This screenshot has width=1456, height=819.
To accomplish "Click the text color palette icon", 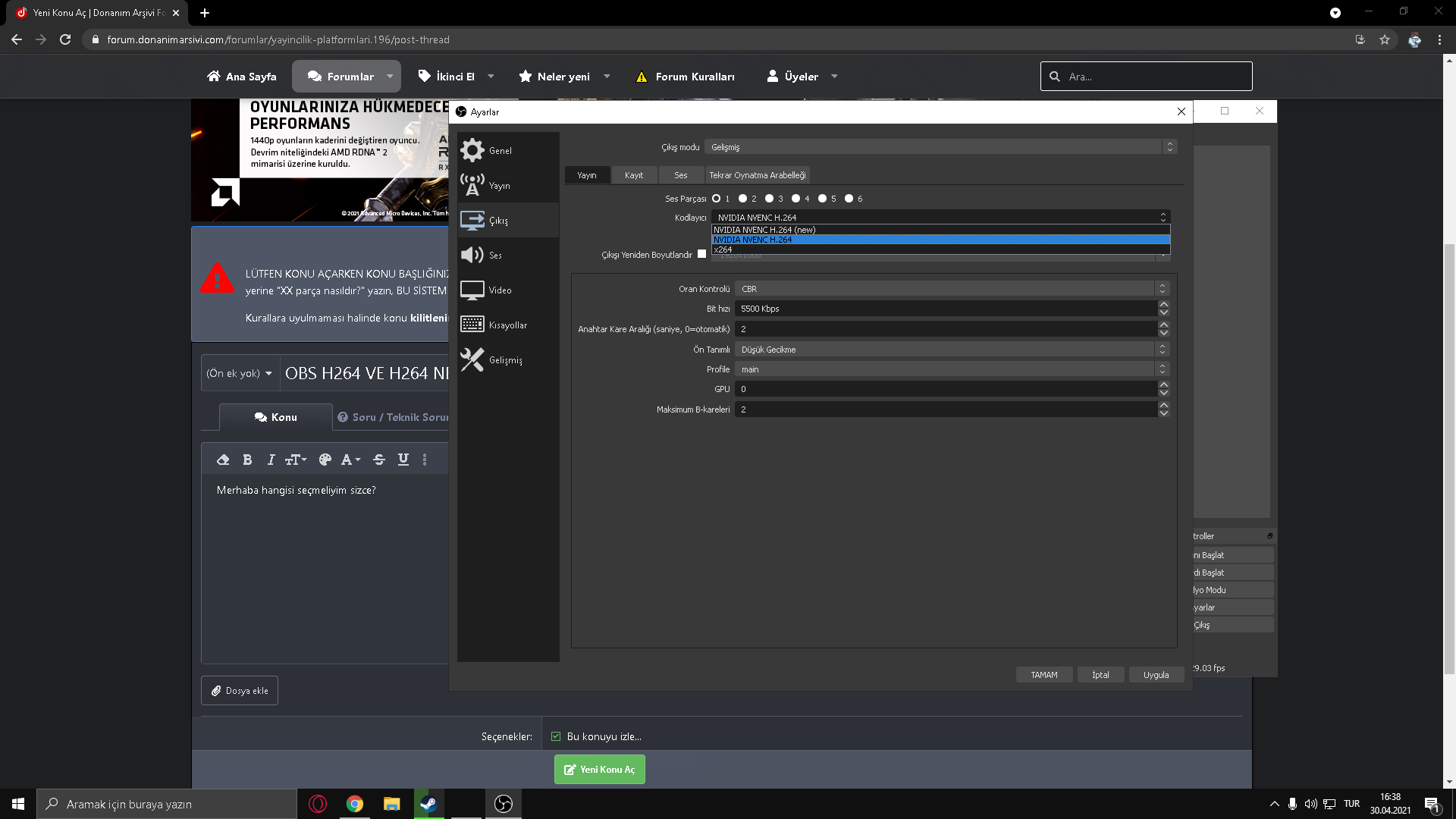I will [325, 460].
